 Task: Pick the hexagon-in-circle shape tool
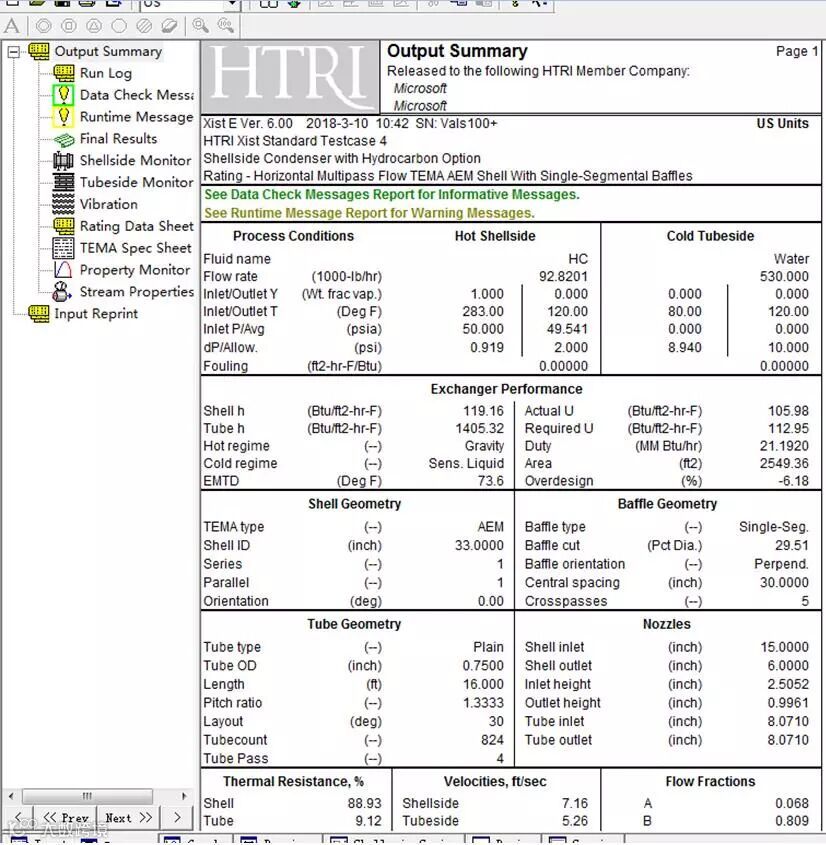[44, 25]
